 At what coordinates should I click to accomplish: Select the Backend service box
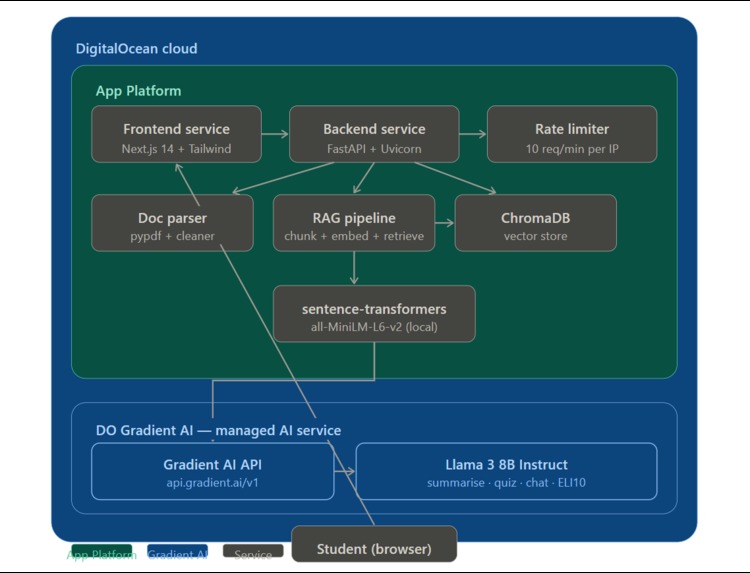374,134
